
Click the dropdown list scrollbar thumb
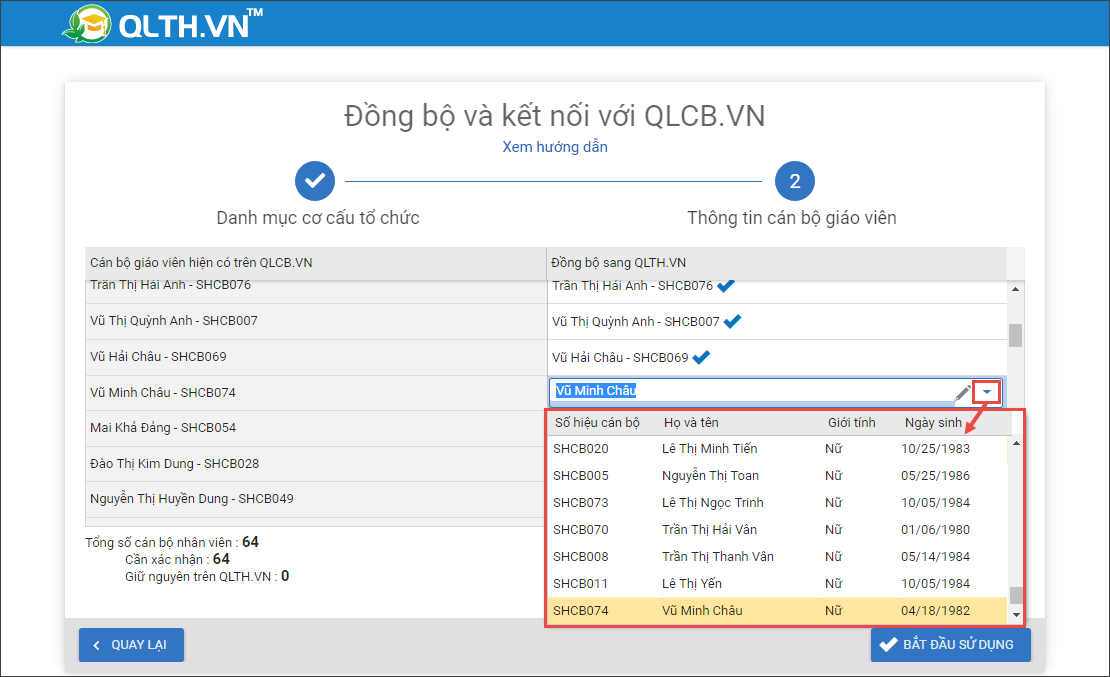(x=1016, y=595)
